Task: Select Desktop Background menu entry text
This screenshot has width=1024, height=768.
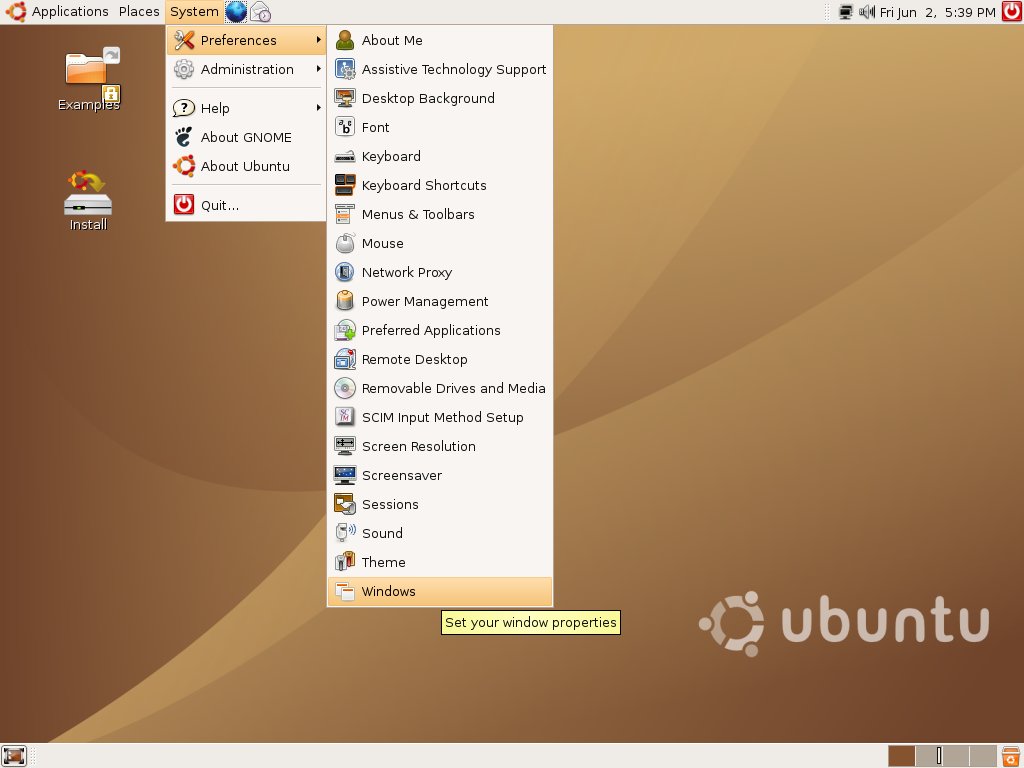Action: click(428, 99)
